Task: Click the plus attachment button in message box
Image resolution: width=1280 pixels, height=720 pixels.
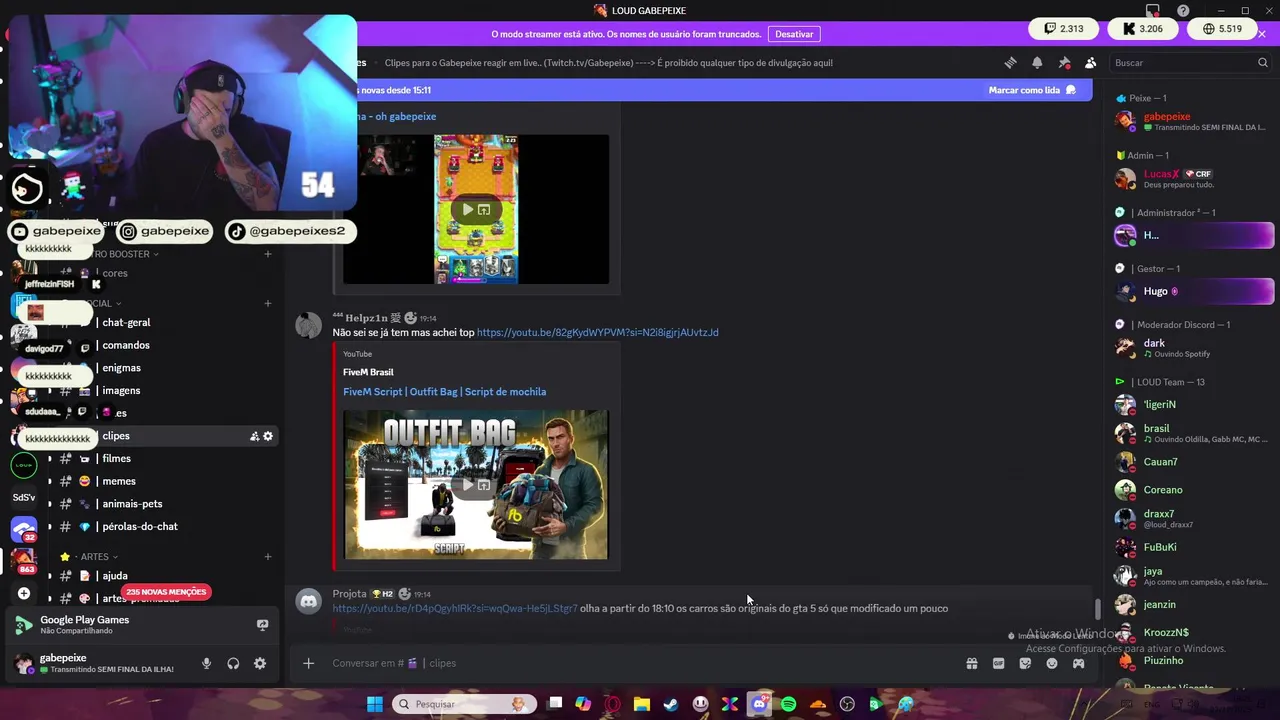Action: click(x=309, y=663)
